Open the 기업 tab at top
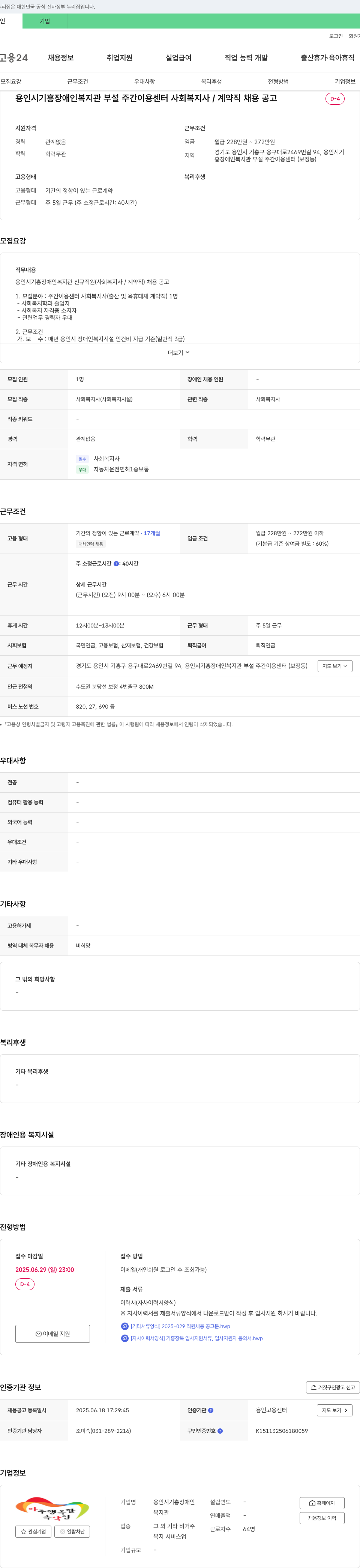Image resolution: width=360 pixels, height=1568 pixels. (x=45, y=21)
